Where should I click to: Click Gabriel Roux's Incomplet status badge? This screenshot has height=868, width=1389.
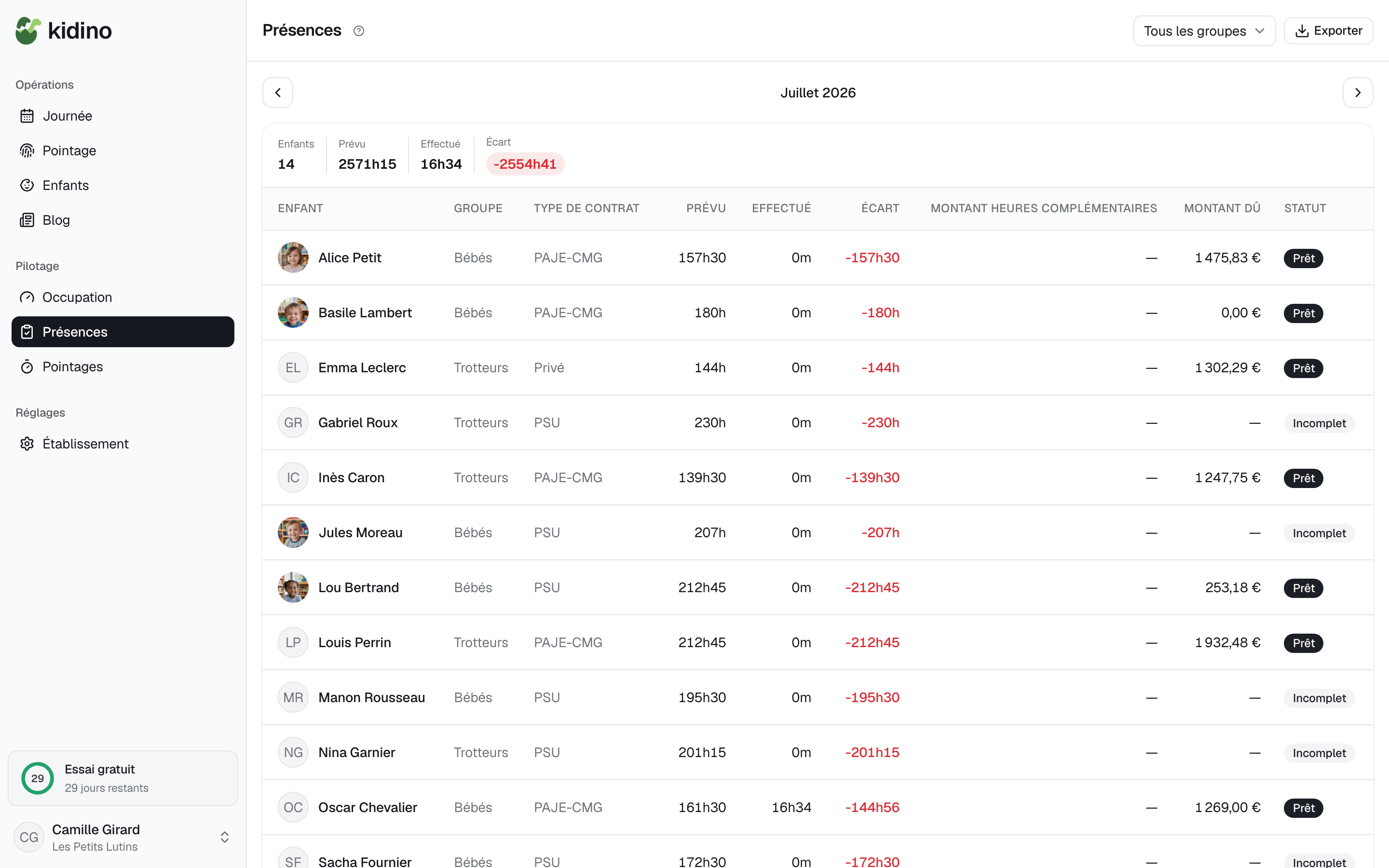coord(1319,423)
